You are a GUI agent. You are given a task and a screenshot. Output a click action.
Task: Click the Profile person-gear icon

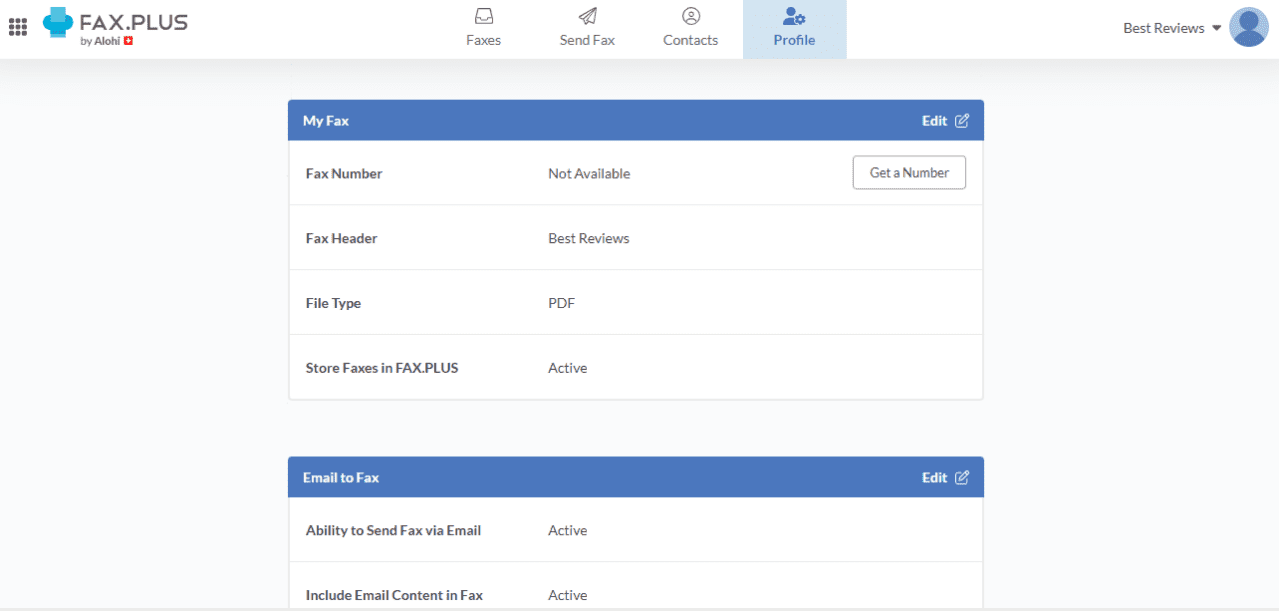pyautogui.click(x=794, y=16)
